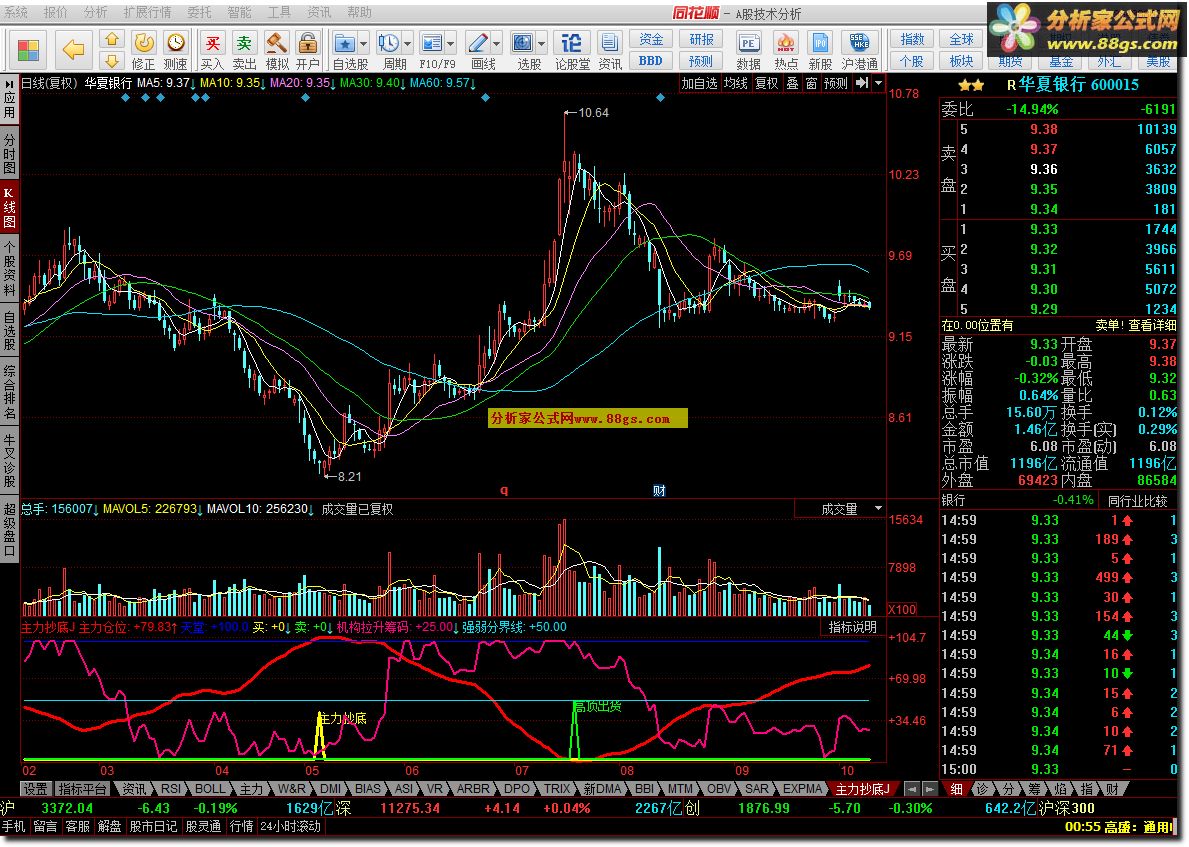The width and height of the screenshot is (1189, 847).
Task: Click the 指数 index button
Action: click(912, 39)
